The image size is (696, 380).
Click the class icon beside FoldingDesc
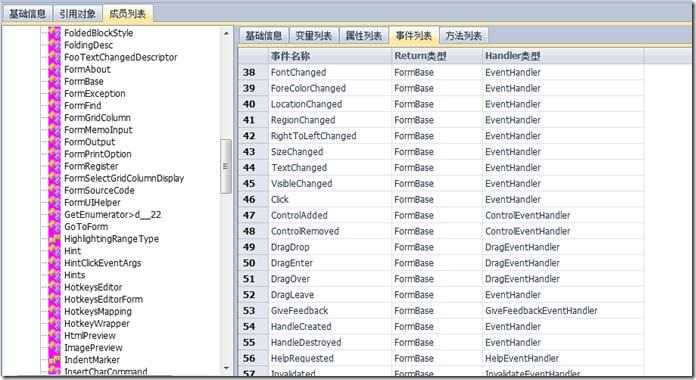(54, 45)
